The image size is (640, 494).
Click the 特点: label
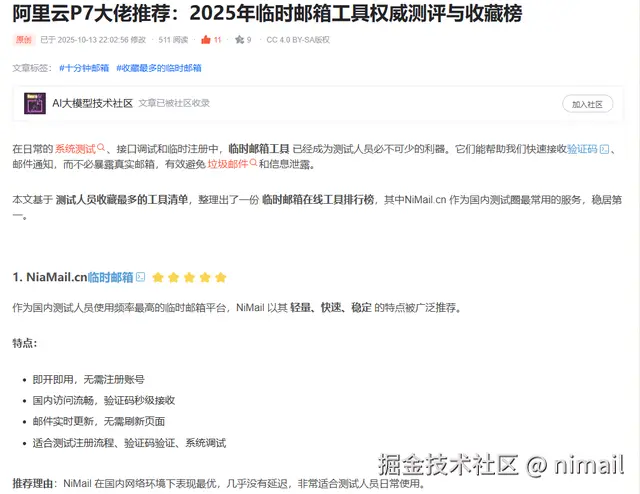pos(24,343)
